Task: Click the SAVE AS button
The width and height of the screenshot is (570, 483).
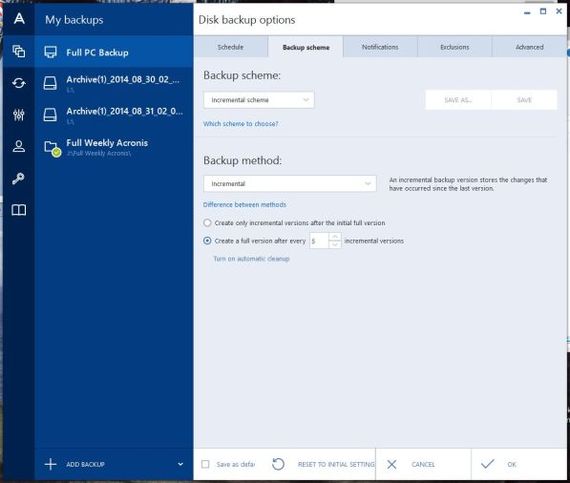Action: [x=458, y=100]
